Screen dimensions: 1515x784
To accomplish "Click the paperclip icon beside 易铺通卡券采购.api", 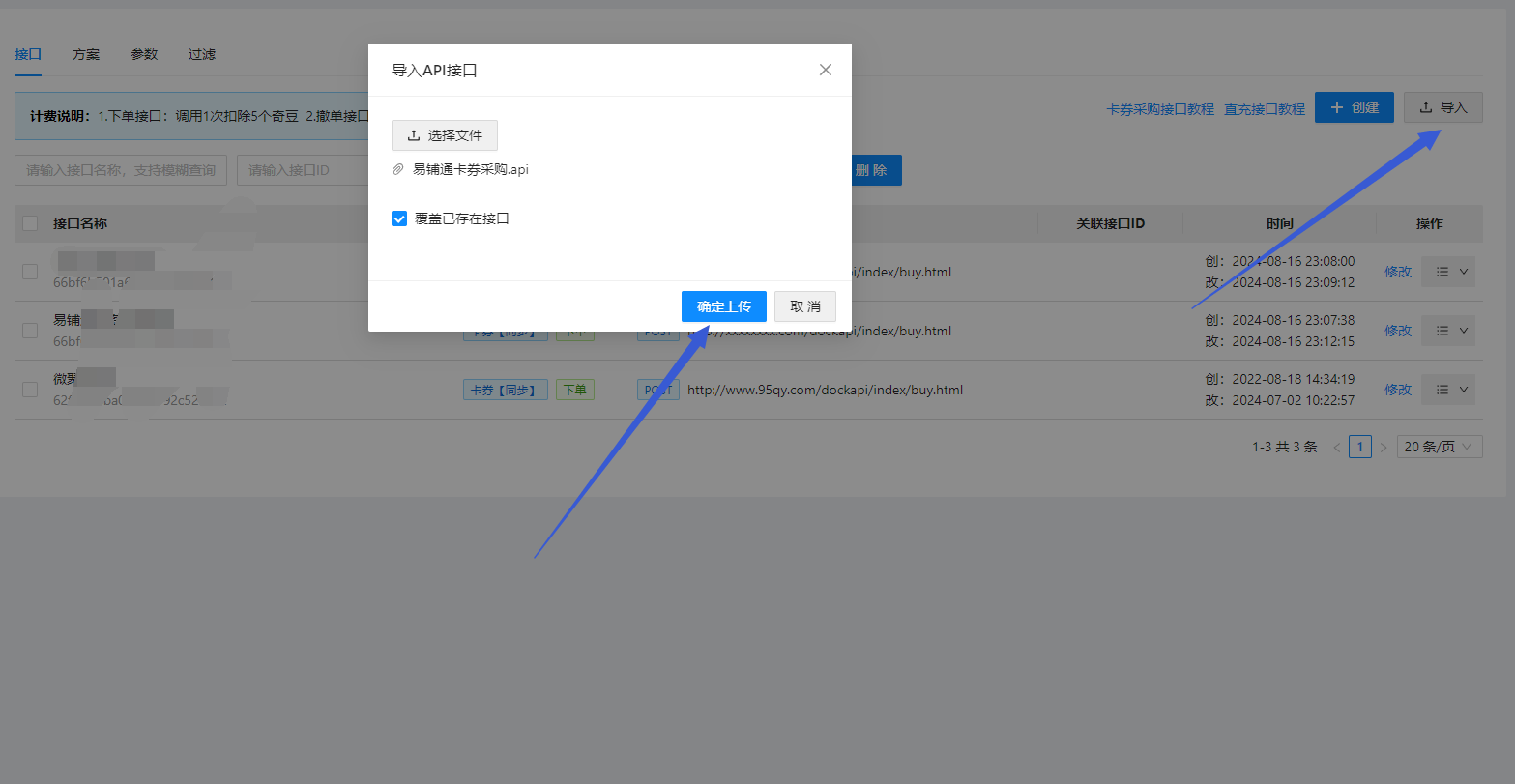I will 397,169.
